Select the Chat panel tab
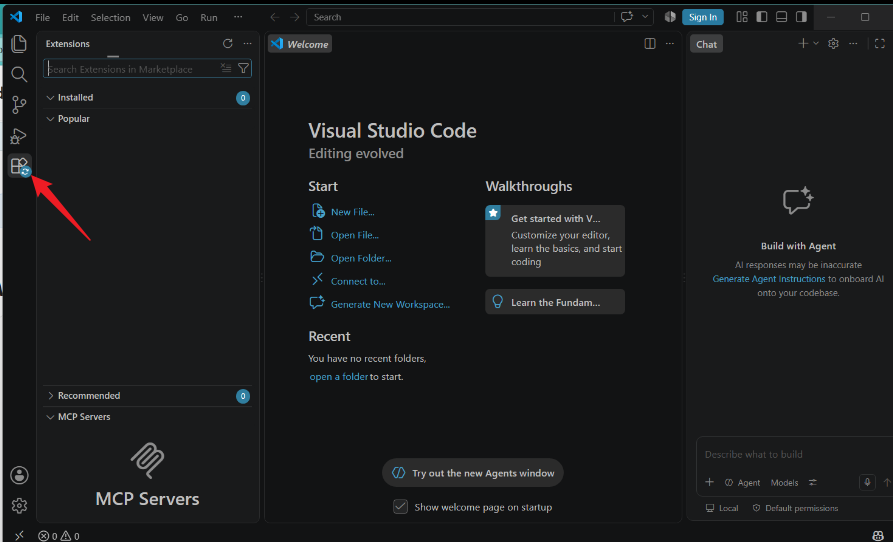Image resolution: width=893 pixels, height=542 pixels. [x=706, y=44]
